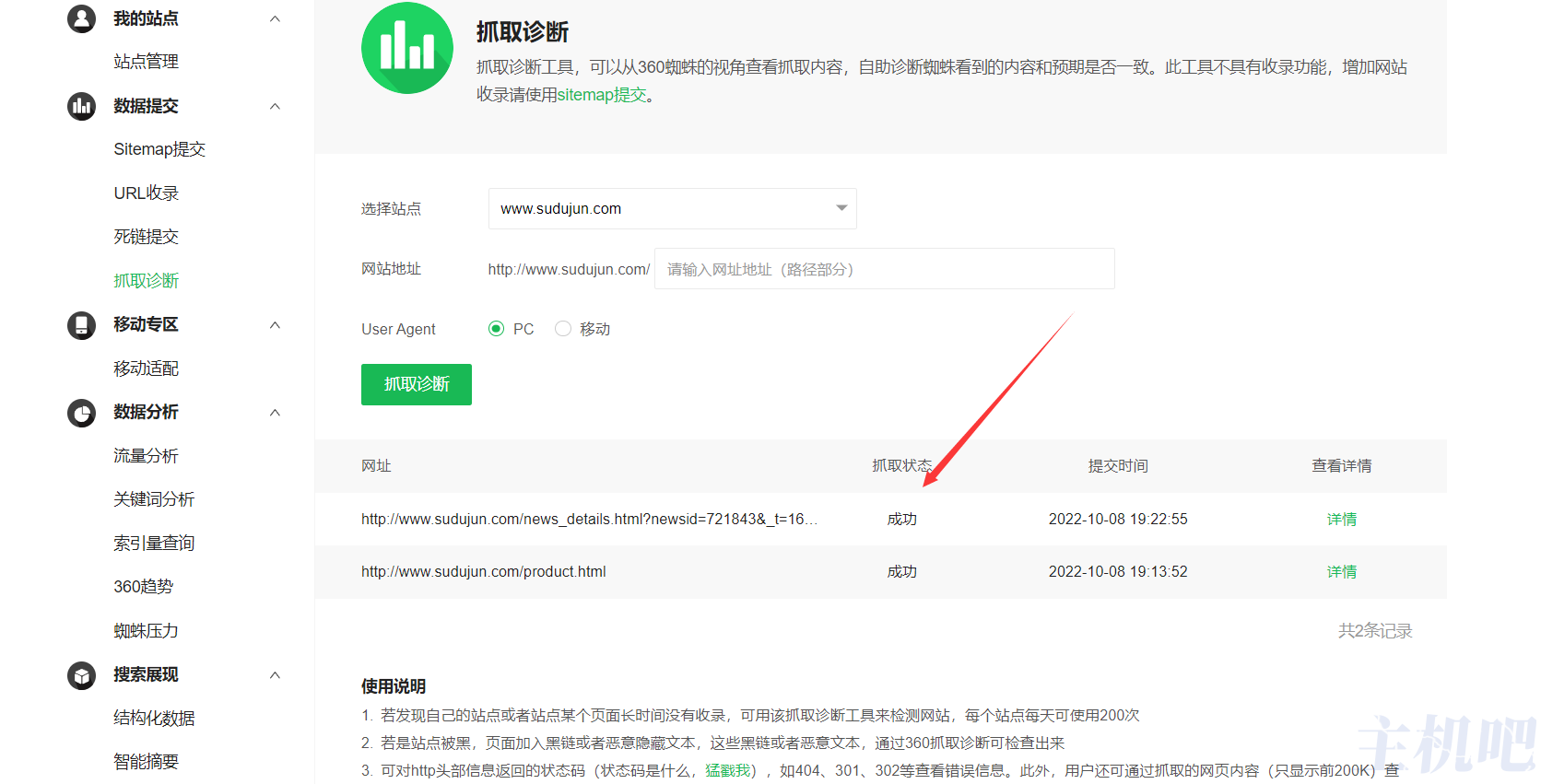Viewport: 1541px width, 784px height.
Task: Collapse the 移动专区 section chevron
Action: (275, 325)
